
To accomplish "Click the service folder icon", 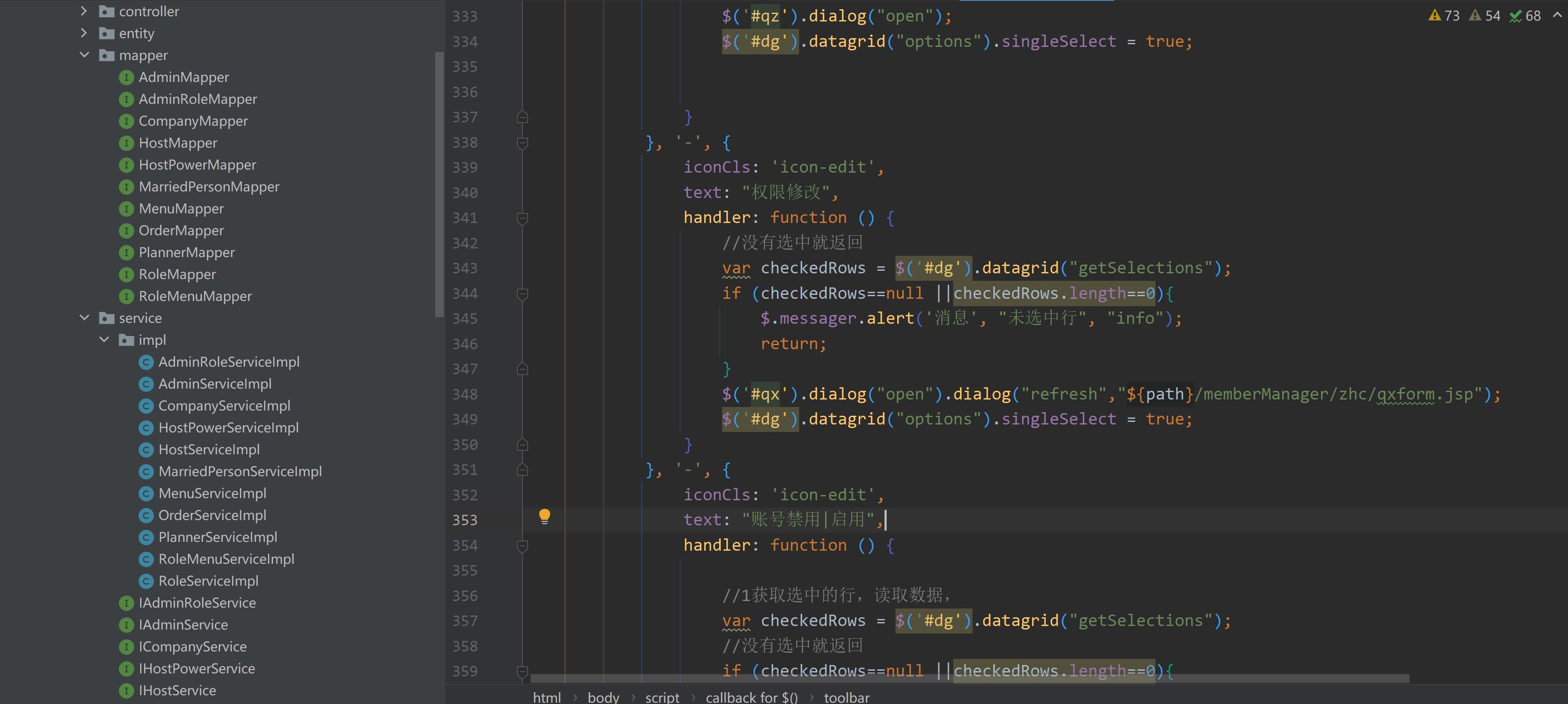I will [106, 318].
